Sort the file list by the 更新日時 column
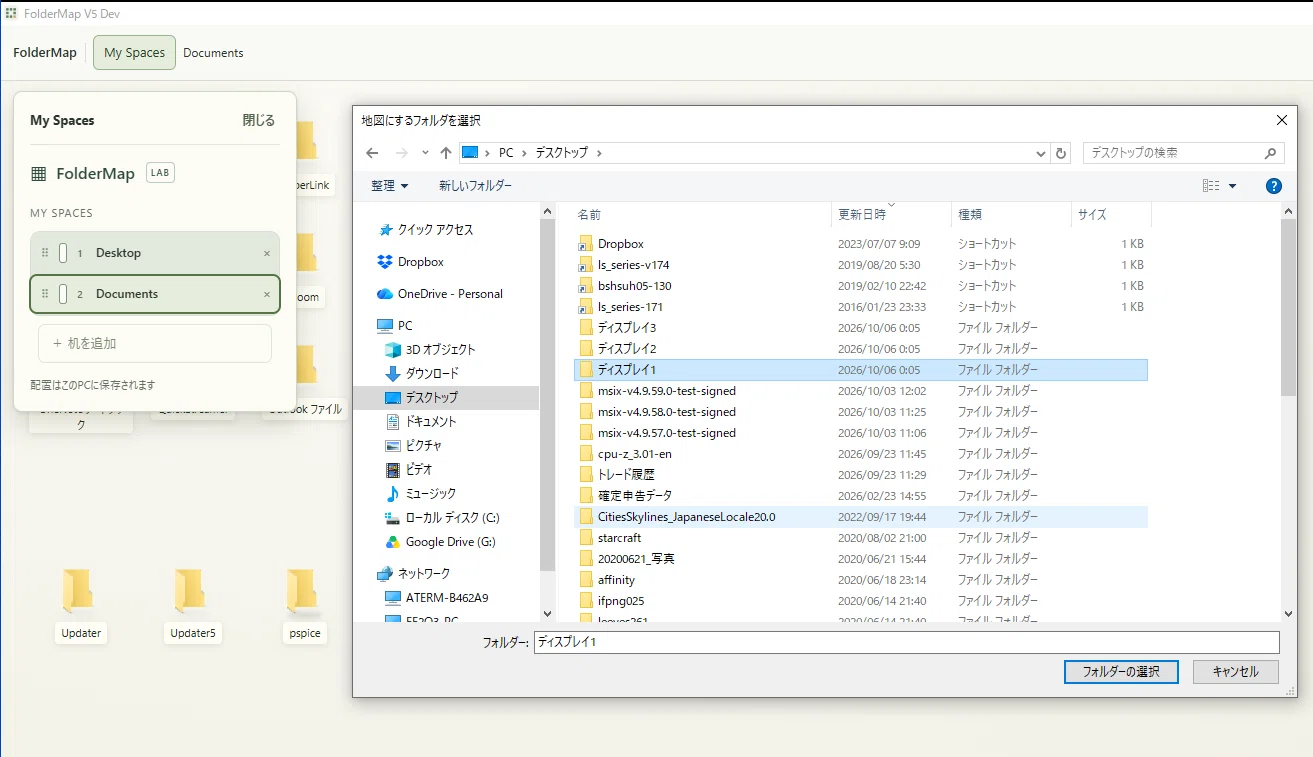 [891, 215]
